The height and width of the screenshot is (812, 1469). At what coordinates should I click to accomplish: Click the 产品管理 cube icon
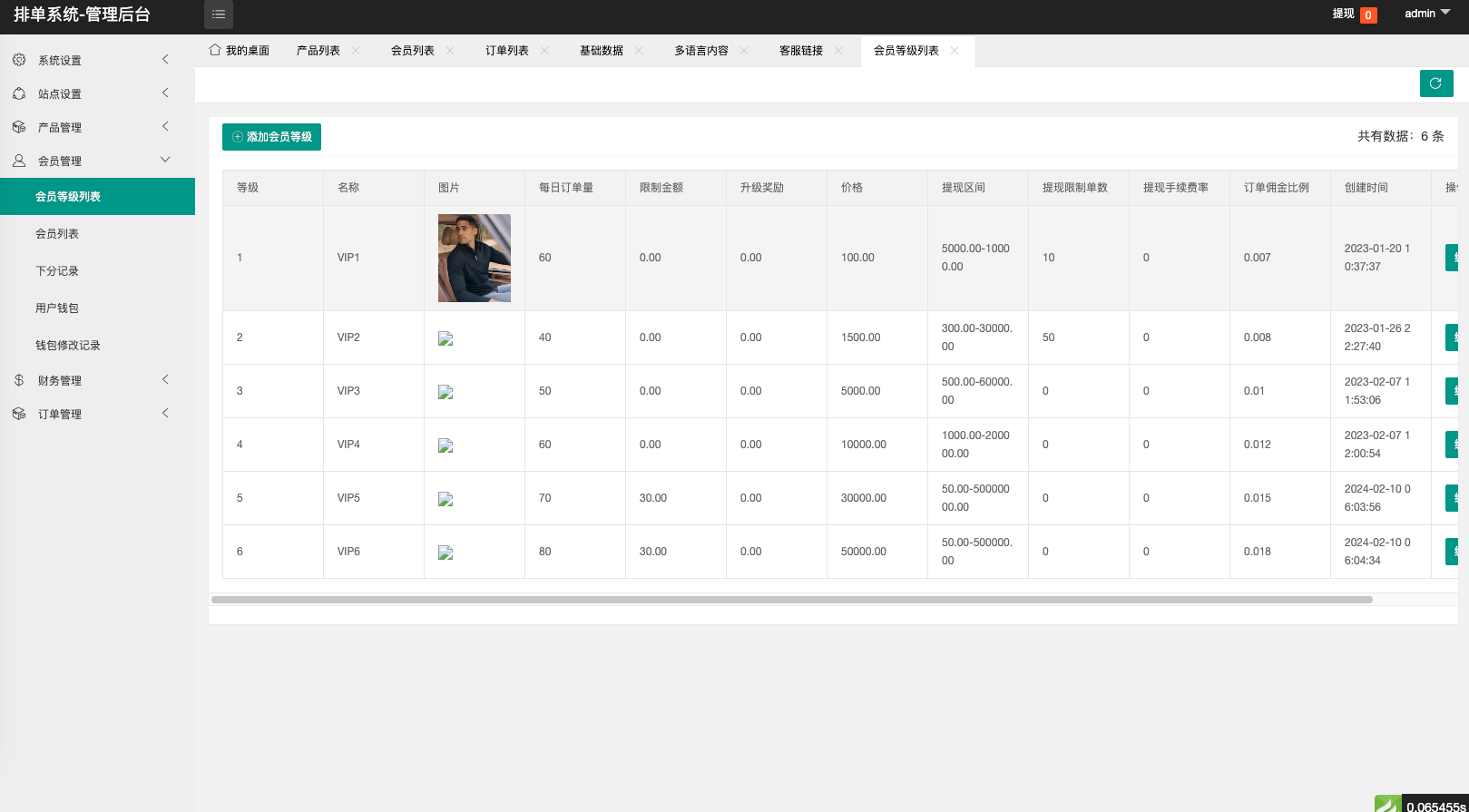19,127
